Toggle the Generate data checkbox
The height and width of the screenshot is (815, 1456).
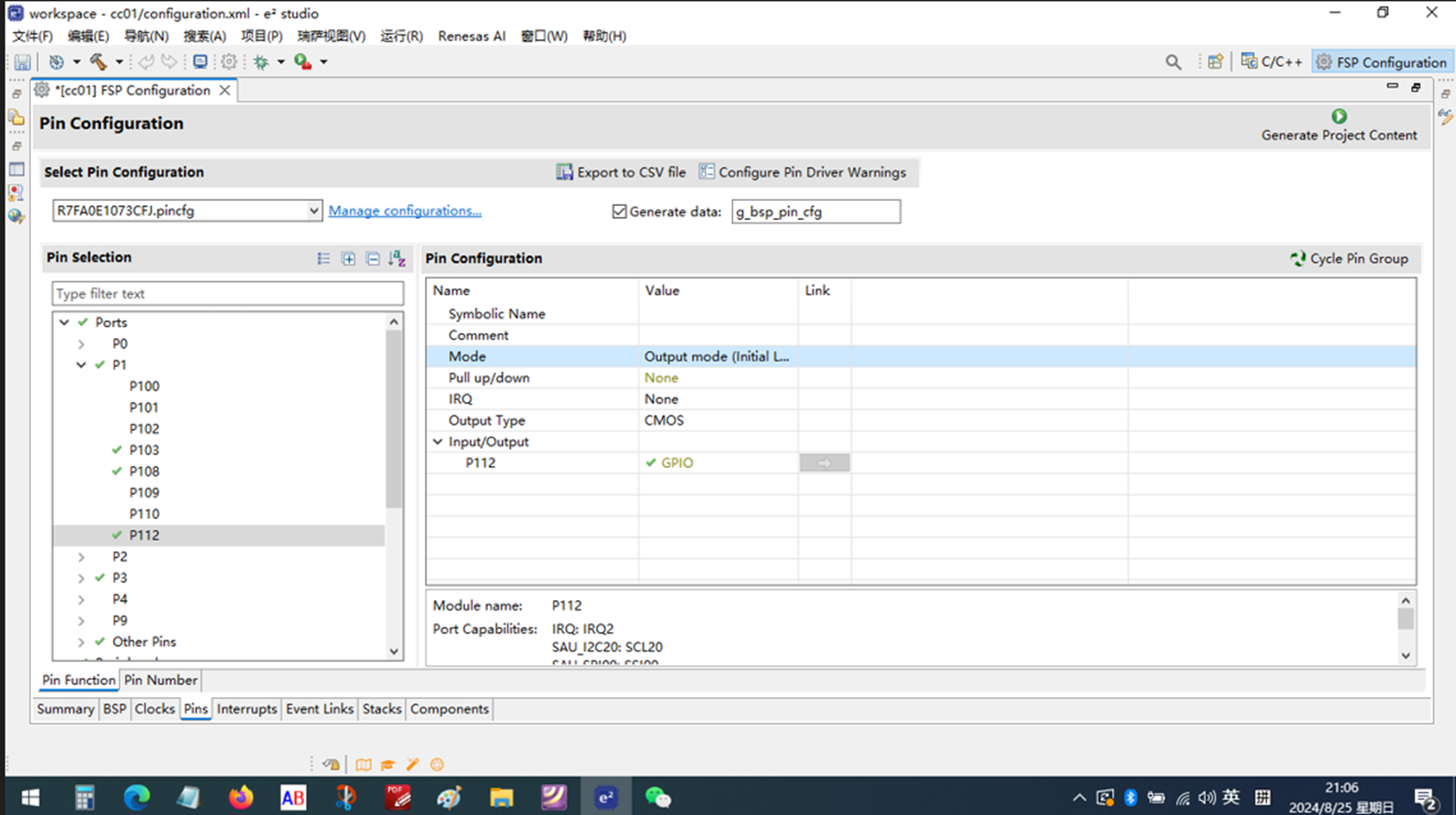pos(620,212)
